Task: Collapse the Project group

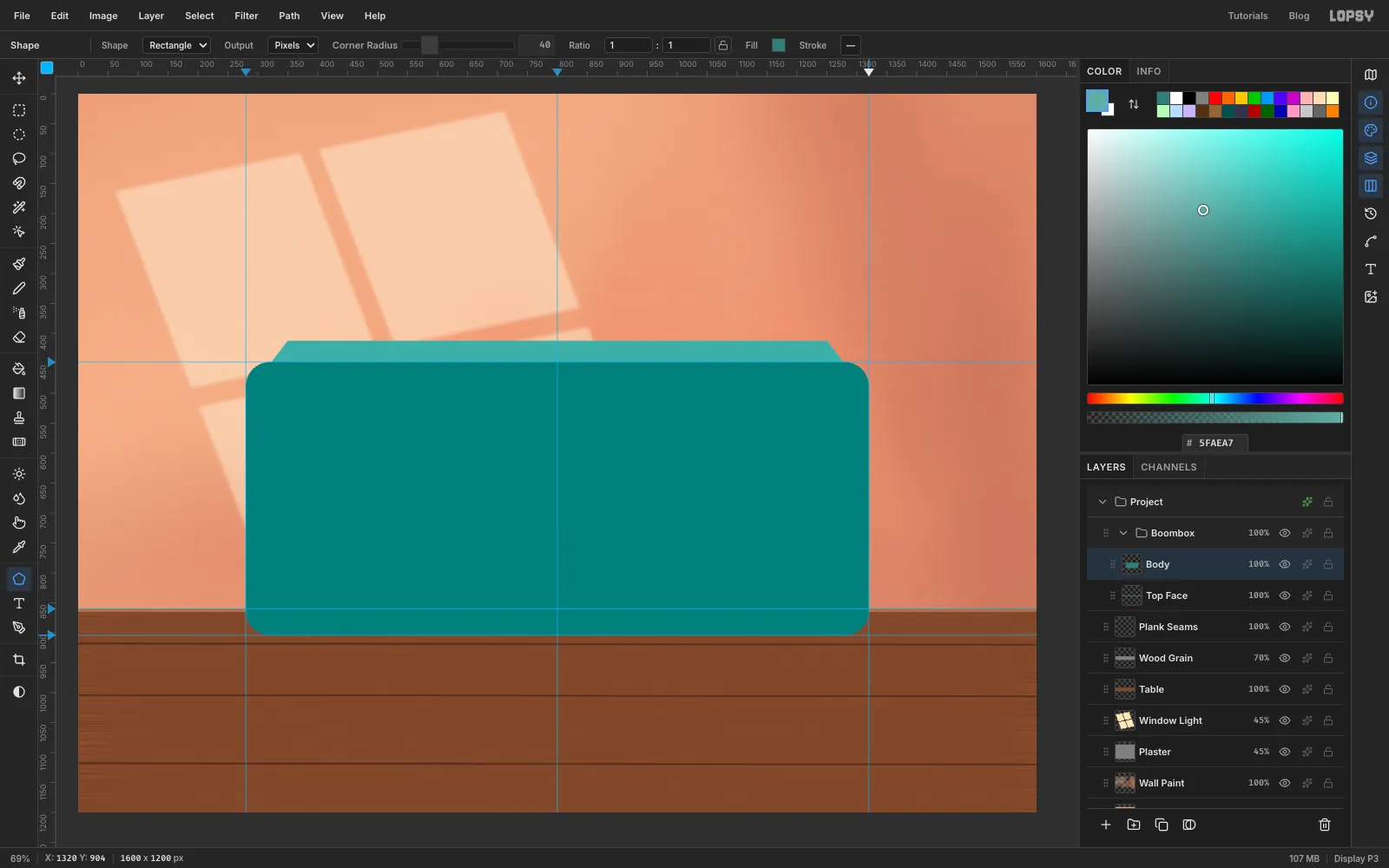Action: (x=1103, y=502)
